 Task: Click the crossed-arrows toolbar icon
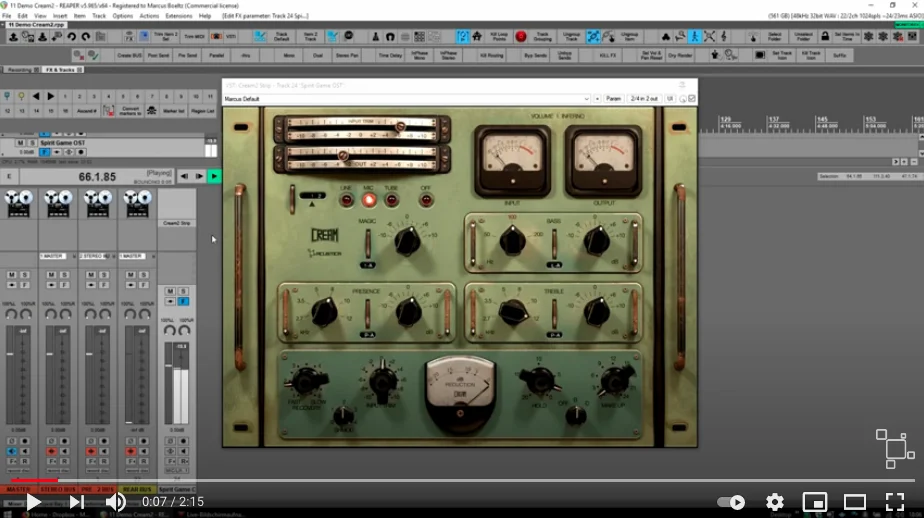coord(710,37)
